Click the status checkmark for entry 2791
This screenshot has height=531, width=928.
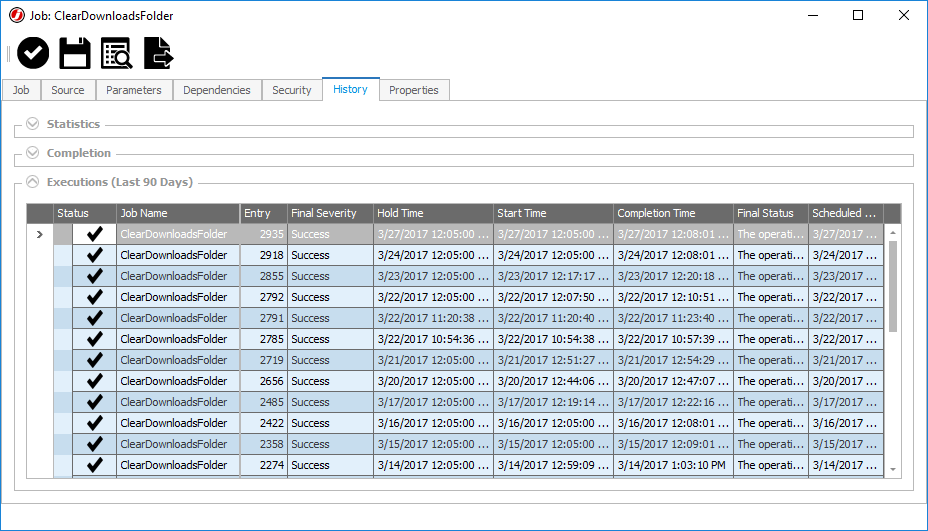(94, 318)
